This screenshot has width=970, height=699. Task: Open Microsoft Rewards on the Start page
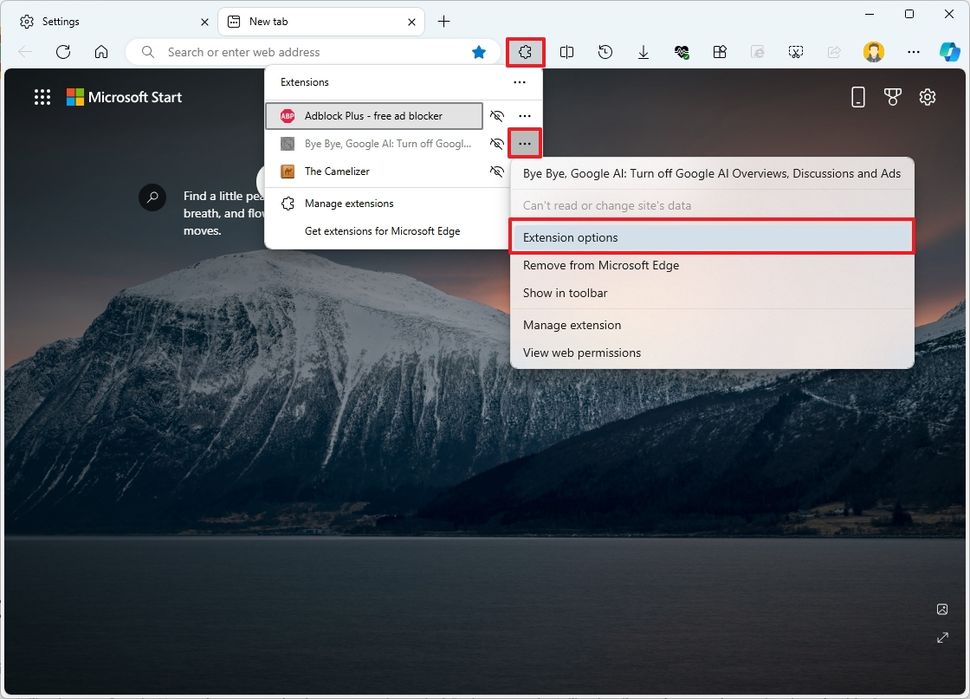[892, 97]
